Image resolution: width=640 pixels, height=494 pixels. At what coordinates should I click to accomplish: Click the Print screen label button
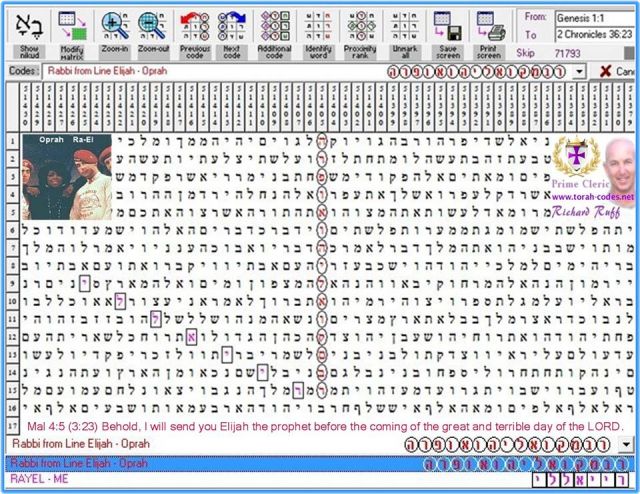pos(489,52)
